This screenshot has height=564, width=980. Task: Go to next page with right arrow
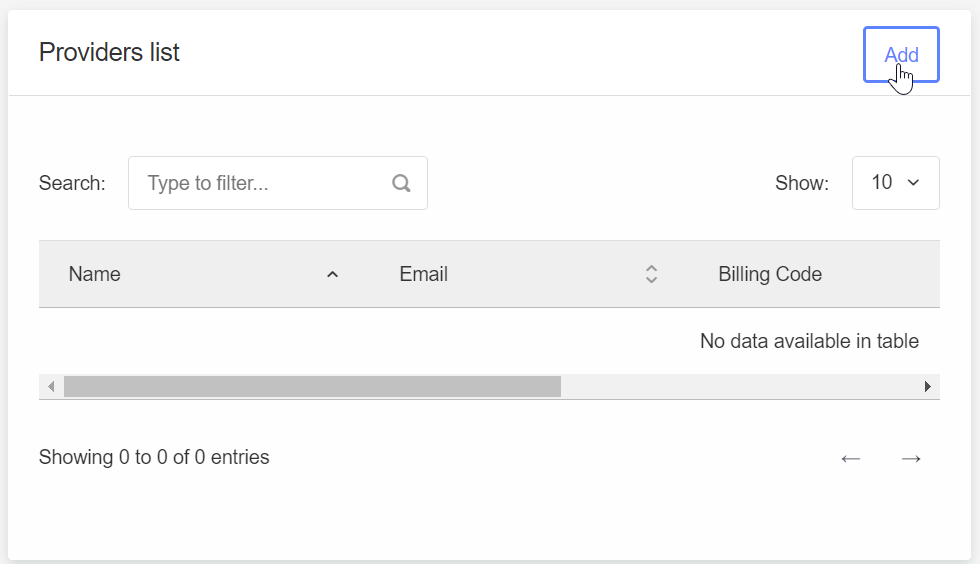[x=911, y=458]
